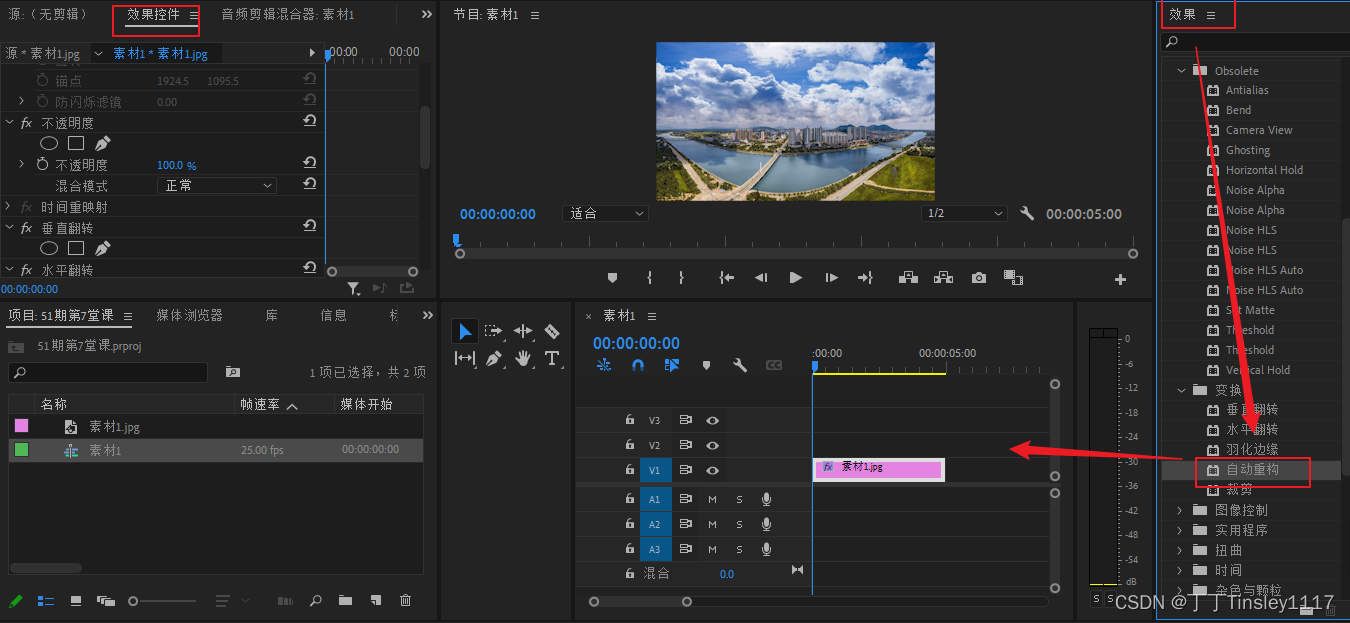Image resolution: width=1350 pixels, height=623 pixels.
Task: Select the Selection tool arrow
Action: tap(465, 331)
